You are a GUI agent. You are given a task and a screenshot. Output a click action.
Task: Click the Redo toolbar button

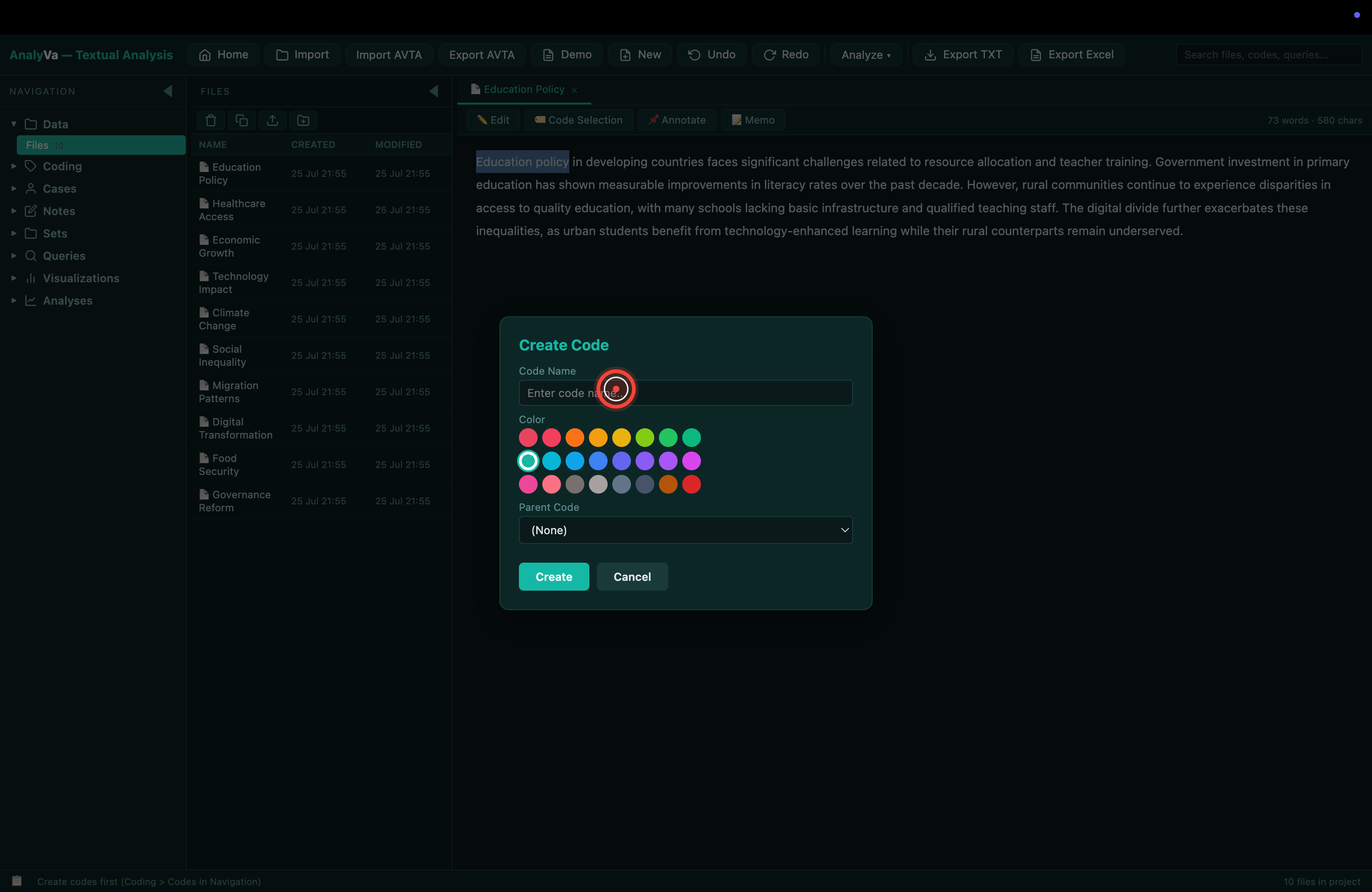pos(786,55)
